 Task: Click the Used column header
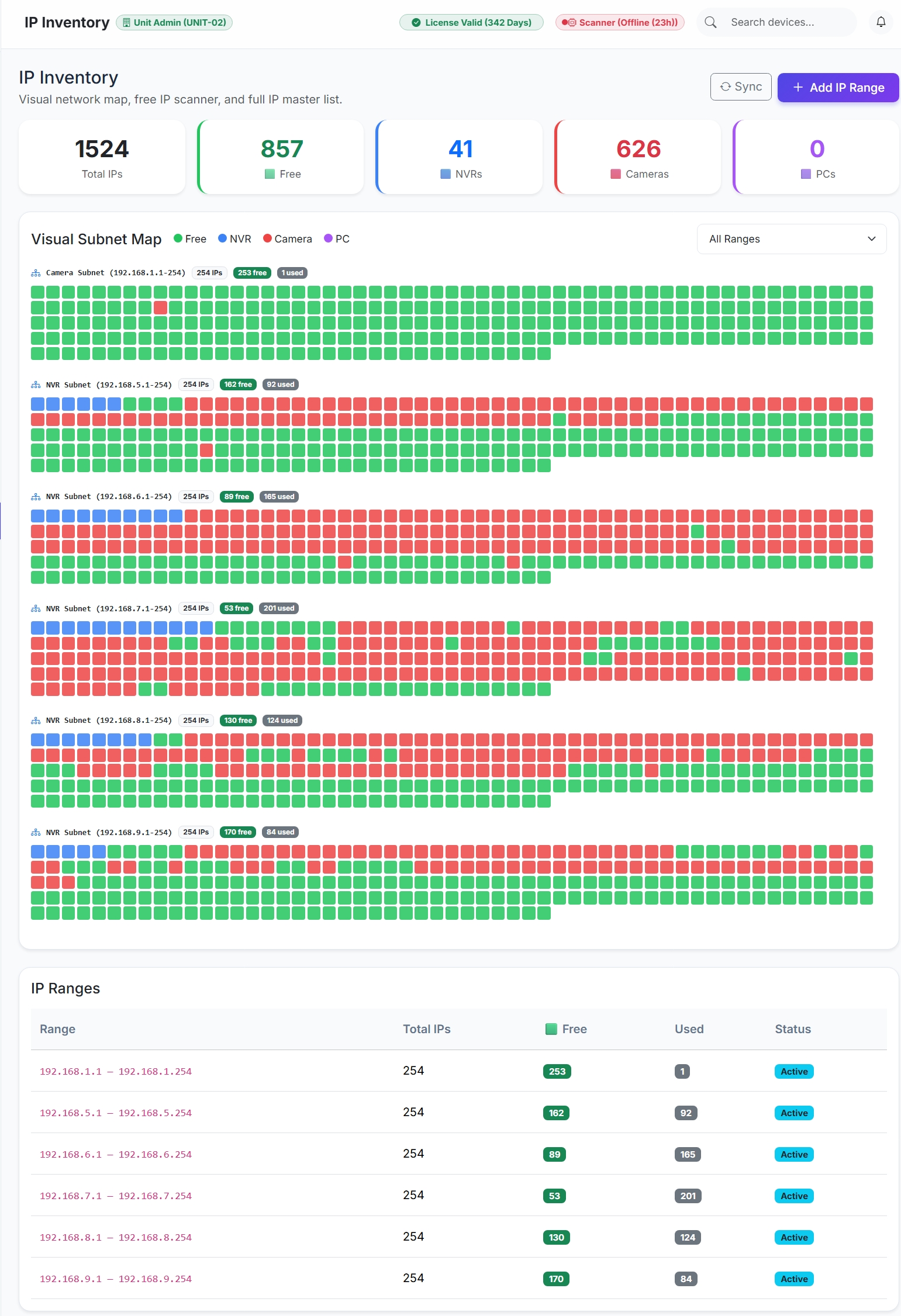tap(689, 1029)
